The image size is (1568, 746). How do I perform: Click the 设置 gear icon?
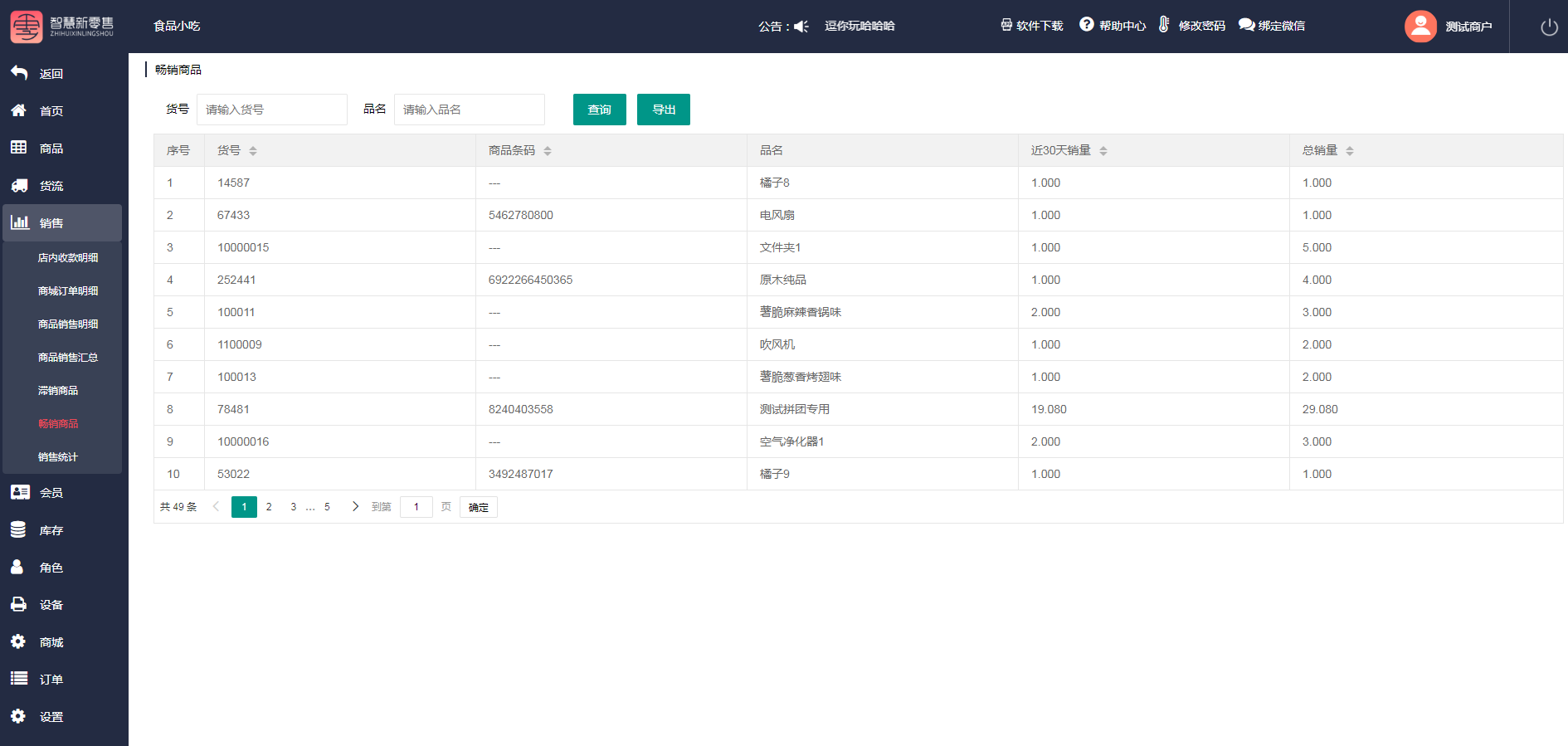pyautogui.click(x=18, y=716)
